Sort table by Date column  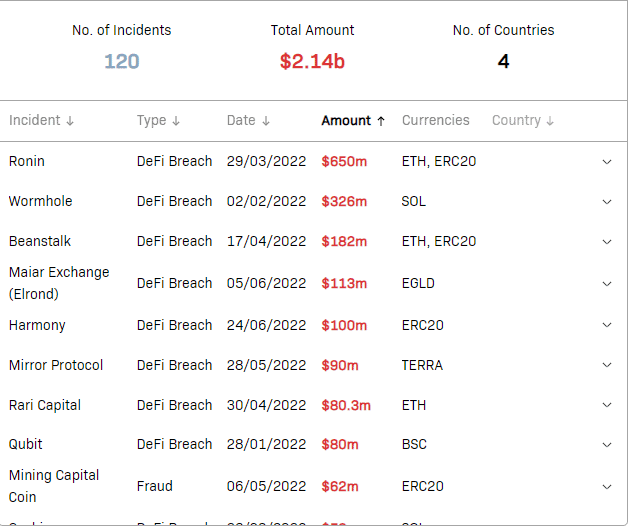(248, 121)
